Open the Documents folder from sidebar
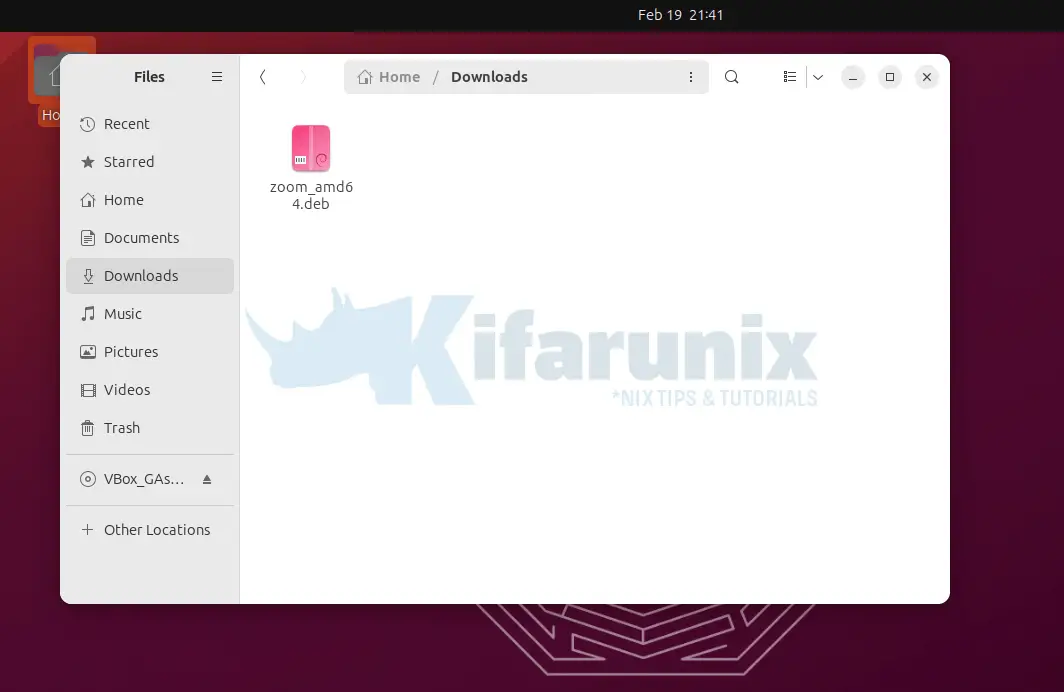Viewport: 1064px width, 692px height. tap(141, 238)
